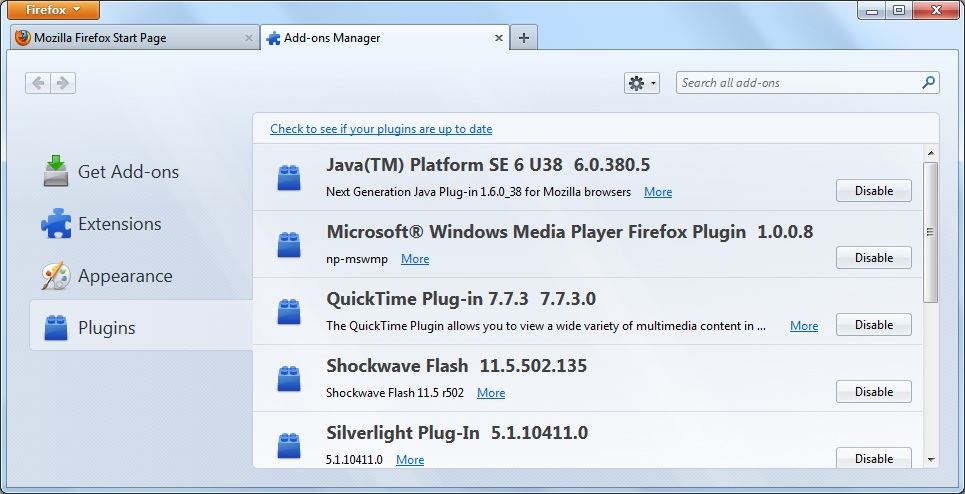Close the Firefox window
The image size is (965, 494).
937,10
